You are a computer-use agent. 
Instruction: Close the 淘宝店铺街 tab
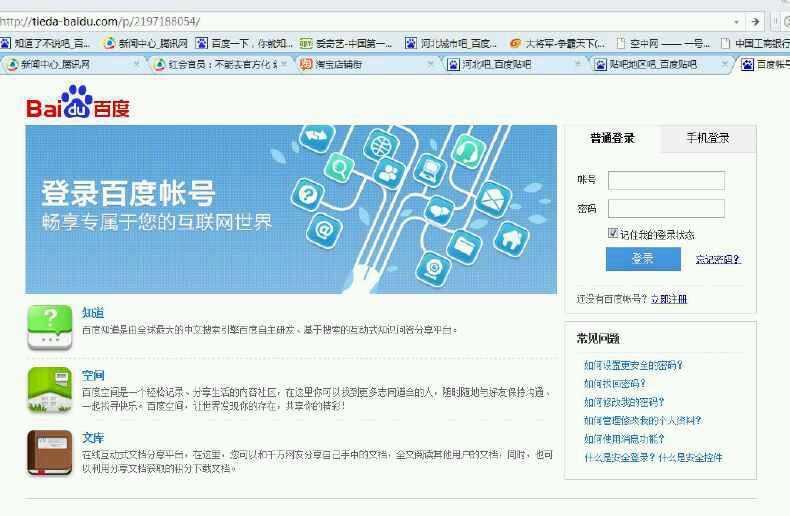(x=430, y=64)
